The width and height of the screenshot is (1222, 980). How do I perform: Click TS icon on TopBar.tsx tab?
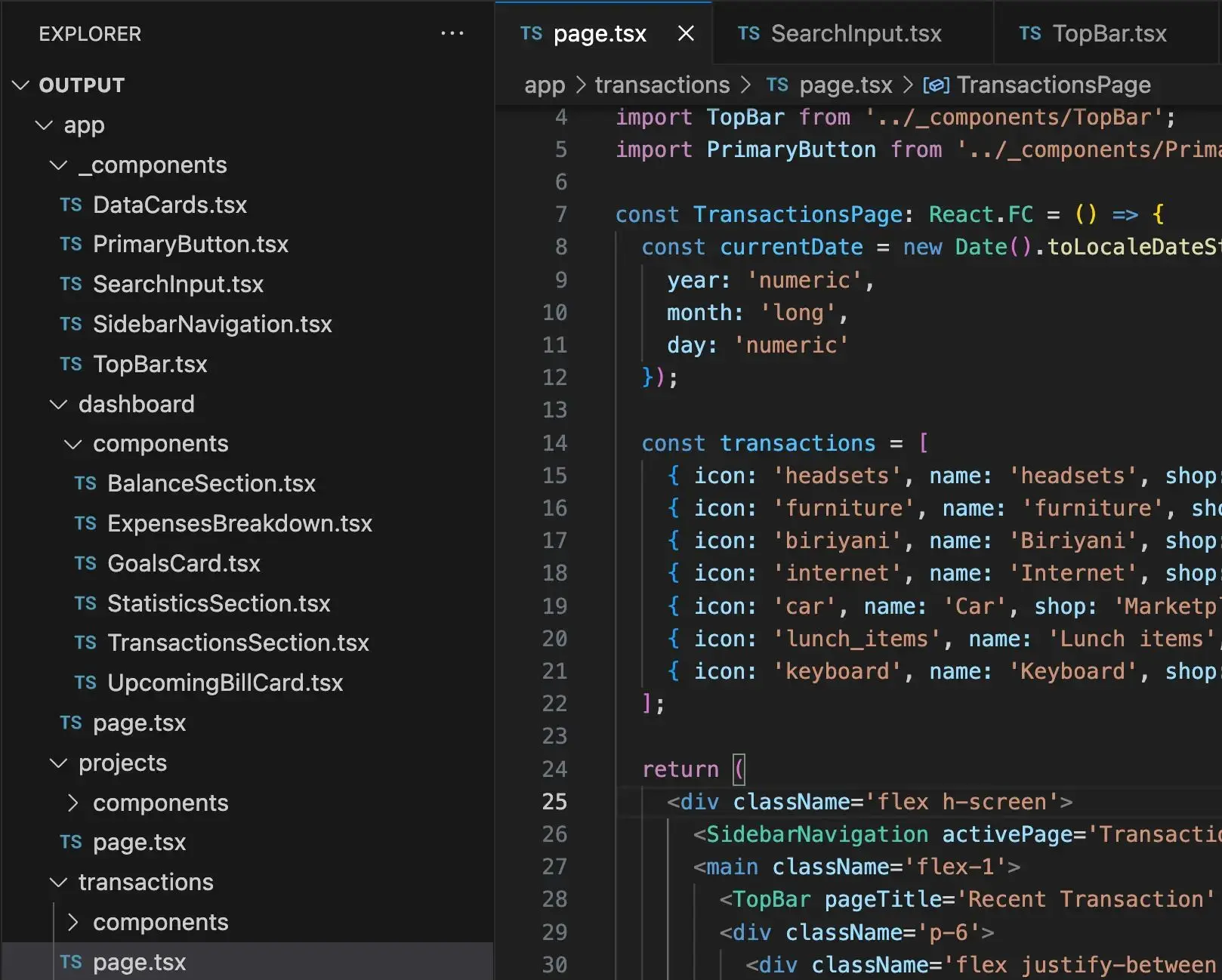(x=1029, y=33)
